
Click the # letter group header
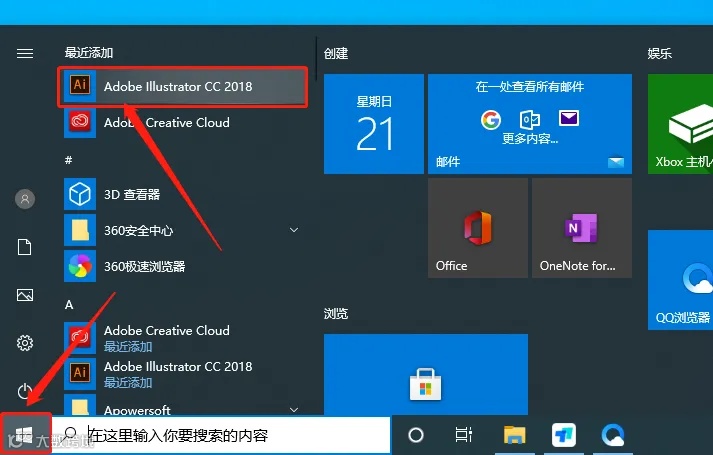(x=68, y=160)
